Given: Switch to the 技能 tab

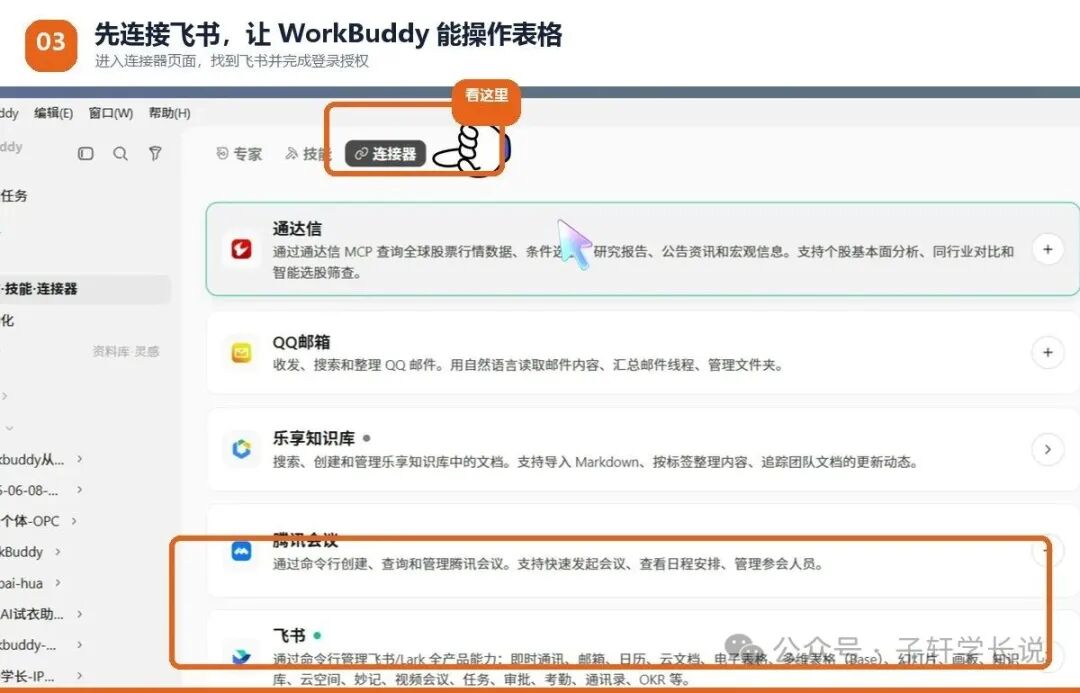Looking at the screenshot, I should (307, 154).
